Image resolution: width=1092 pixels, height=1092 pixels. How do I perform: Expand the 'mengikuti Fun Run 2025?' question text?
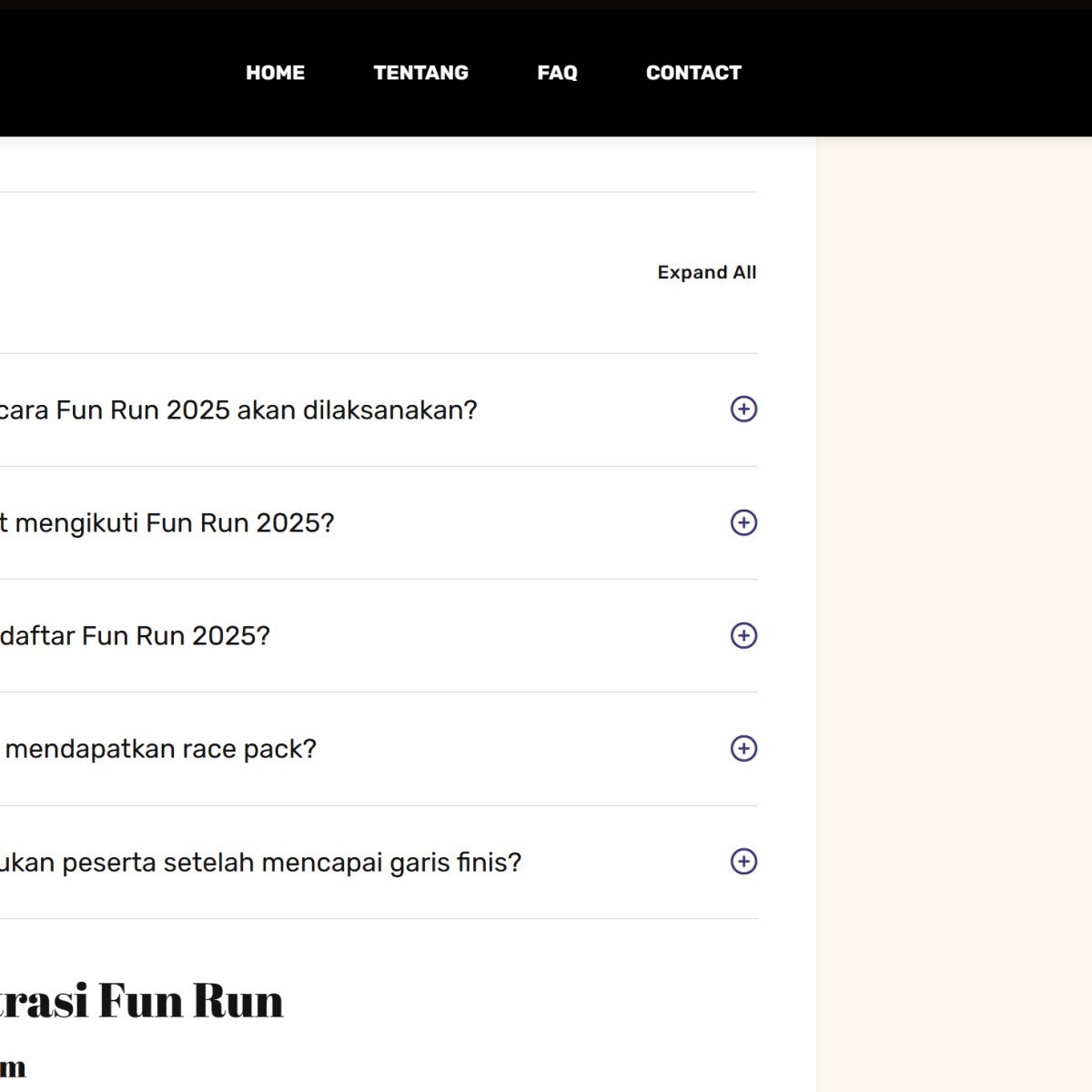pos(167,523)
